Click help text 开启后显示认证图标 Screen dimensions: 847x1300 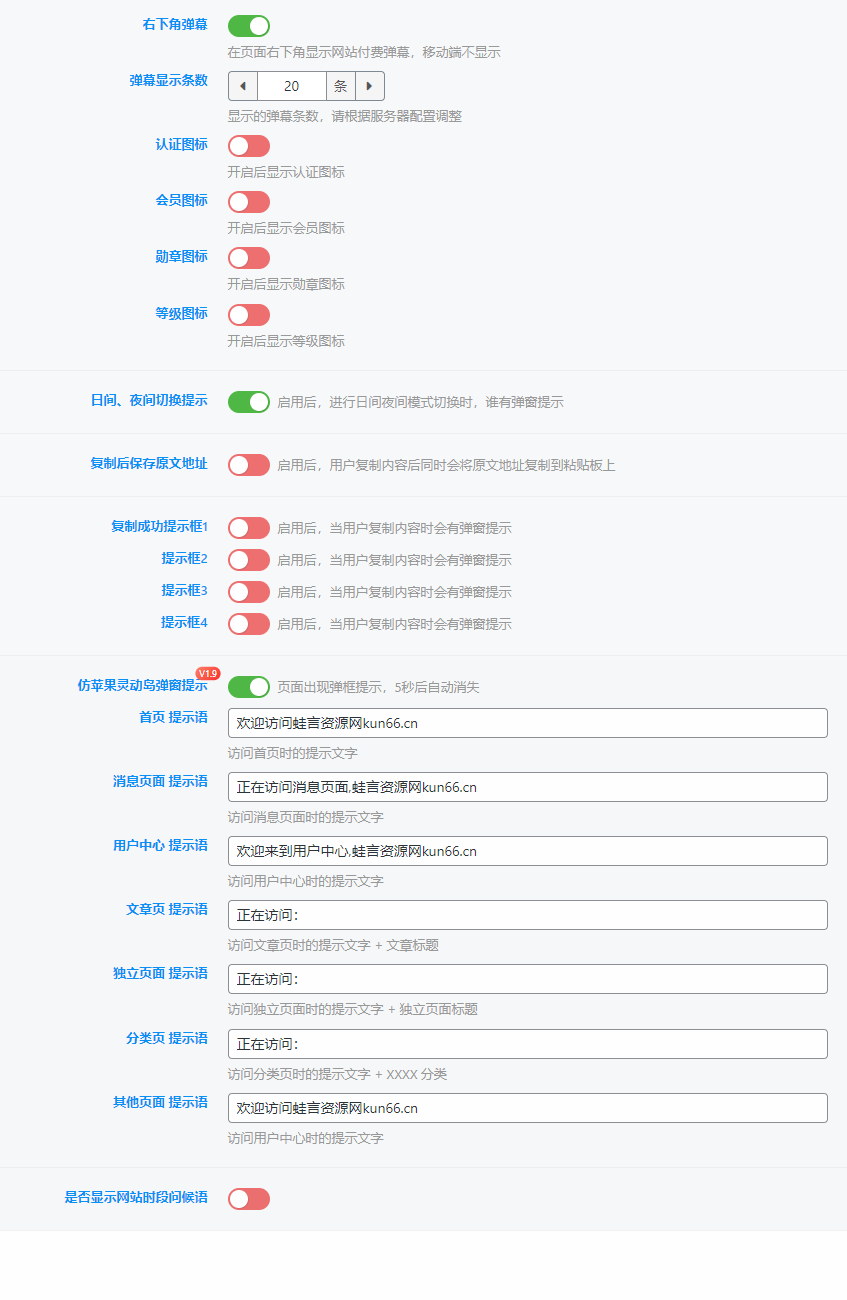(x=286, y=172)
